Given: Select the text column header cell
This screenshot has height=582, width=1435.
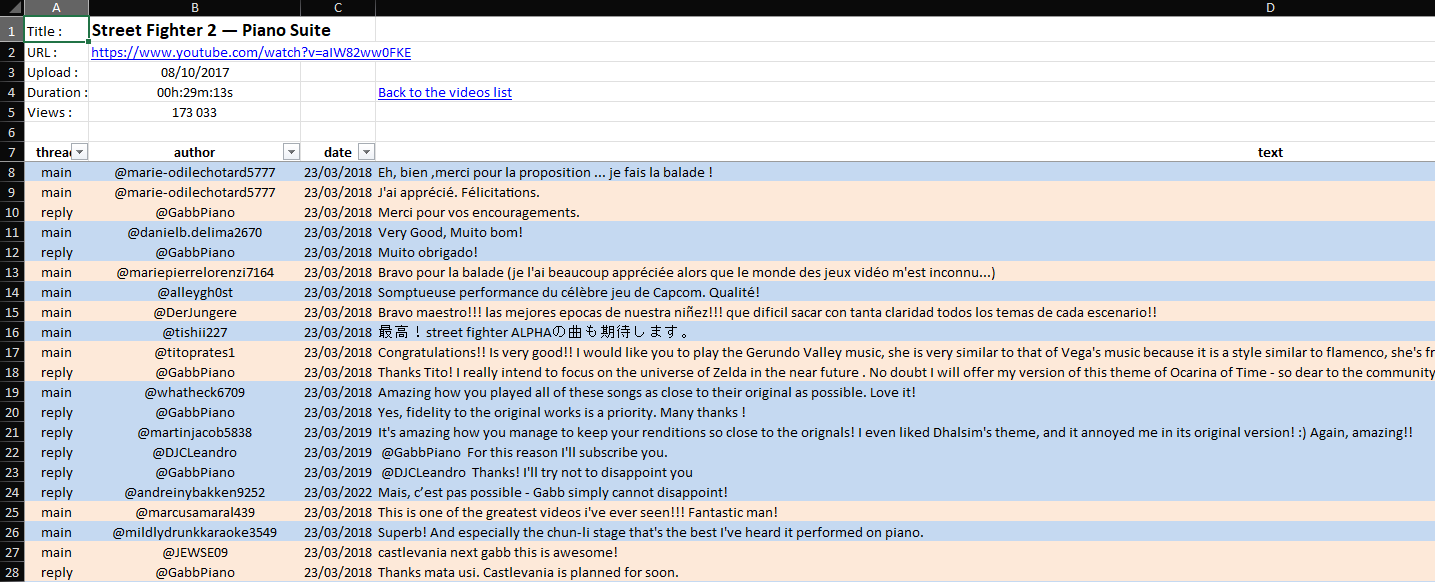Looking at the screenshot, I should click(x=905, y=152).
